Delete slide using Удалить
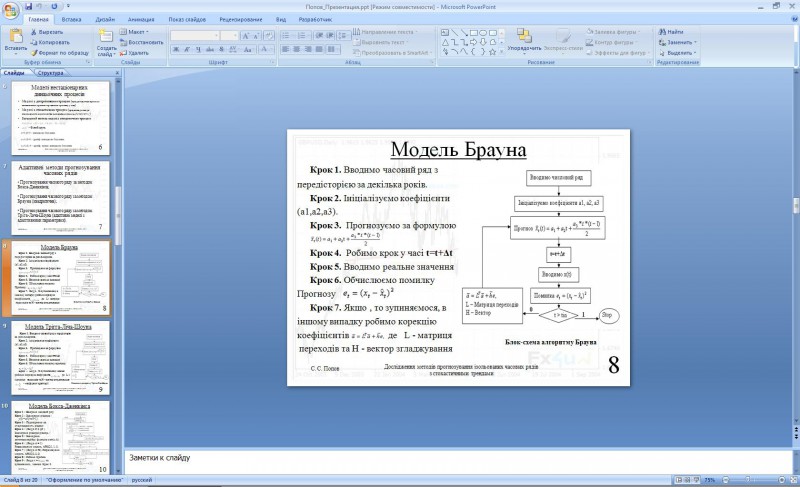 [x=134, y=53]
